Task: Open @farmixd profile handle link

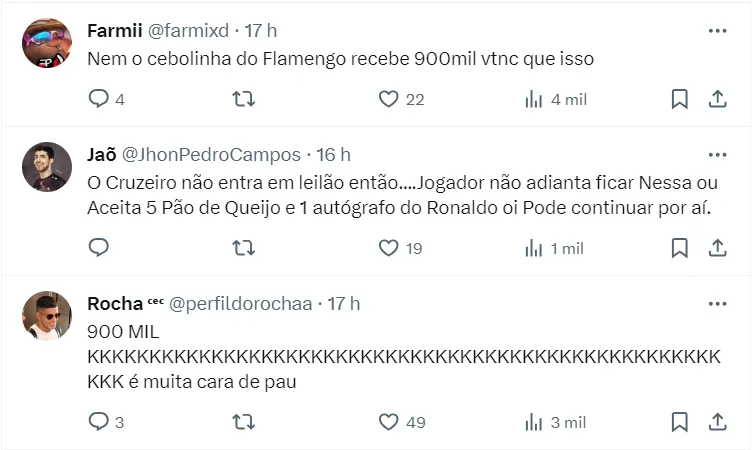Action: 182,31
